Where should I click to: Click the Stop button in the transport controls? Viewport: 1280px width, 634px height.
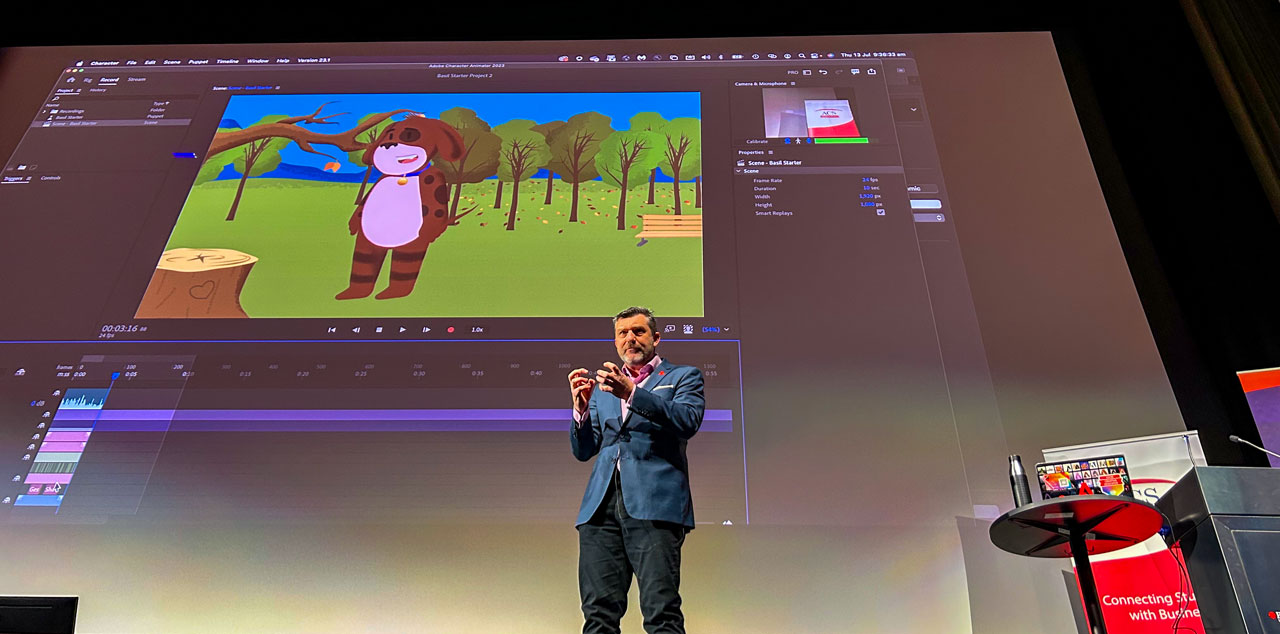point(379,329)
